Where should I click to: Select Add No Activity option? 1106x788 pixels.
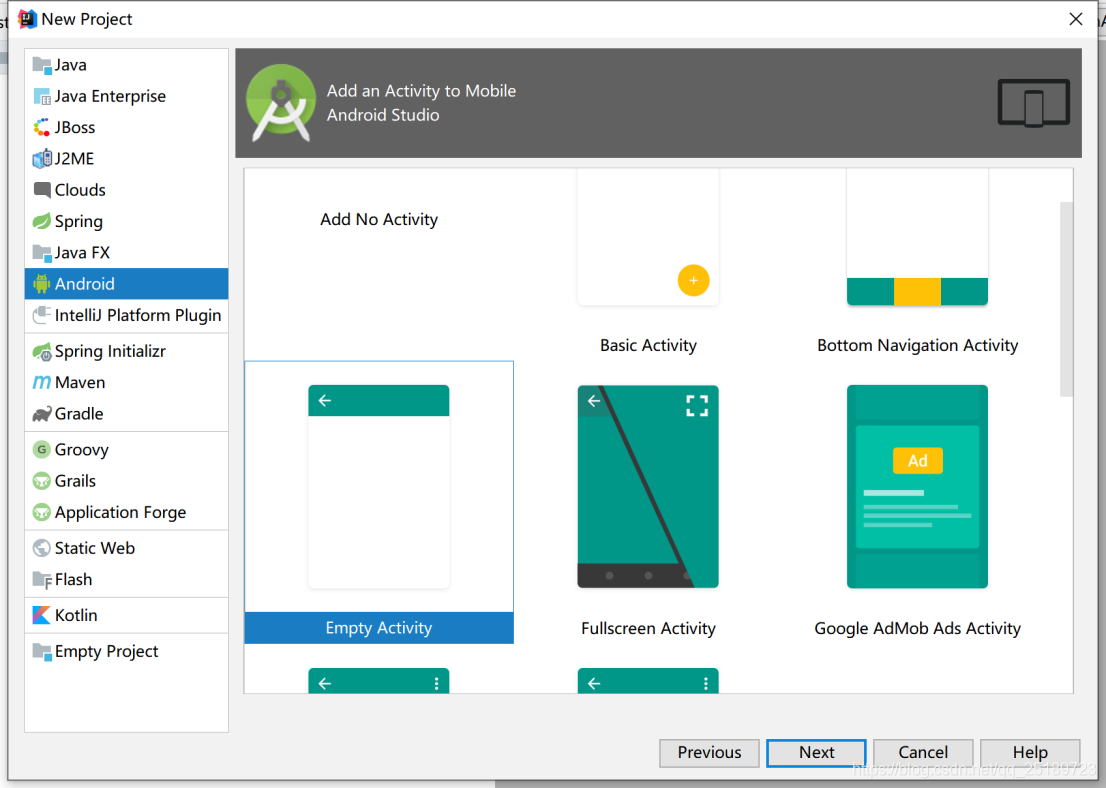click(379, 219)
